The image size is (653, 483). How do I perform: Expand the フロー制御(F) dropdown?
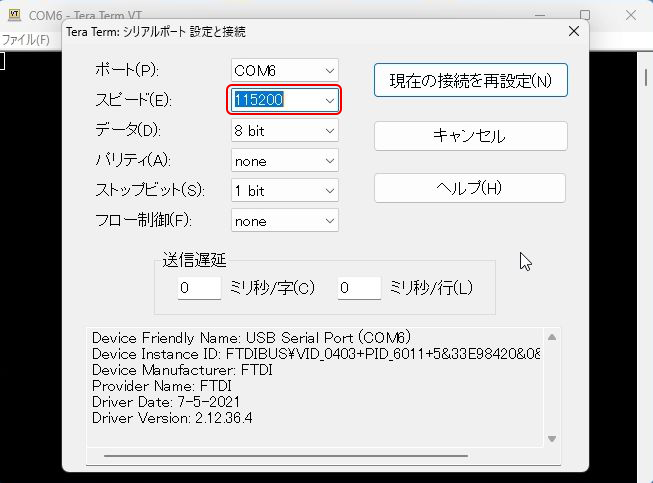285,220
